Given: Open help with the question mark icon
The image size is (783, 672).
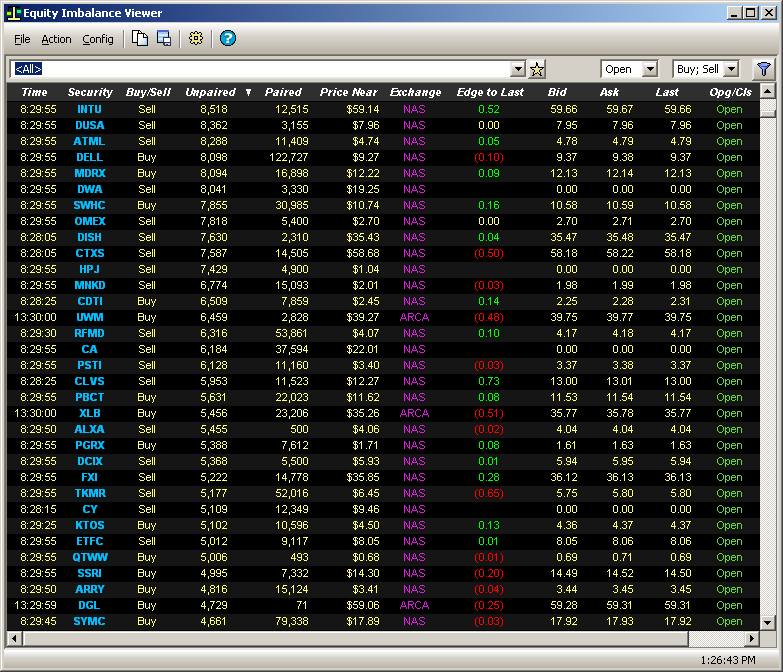Looking at the screenshot, I should [x=228, y=38].
